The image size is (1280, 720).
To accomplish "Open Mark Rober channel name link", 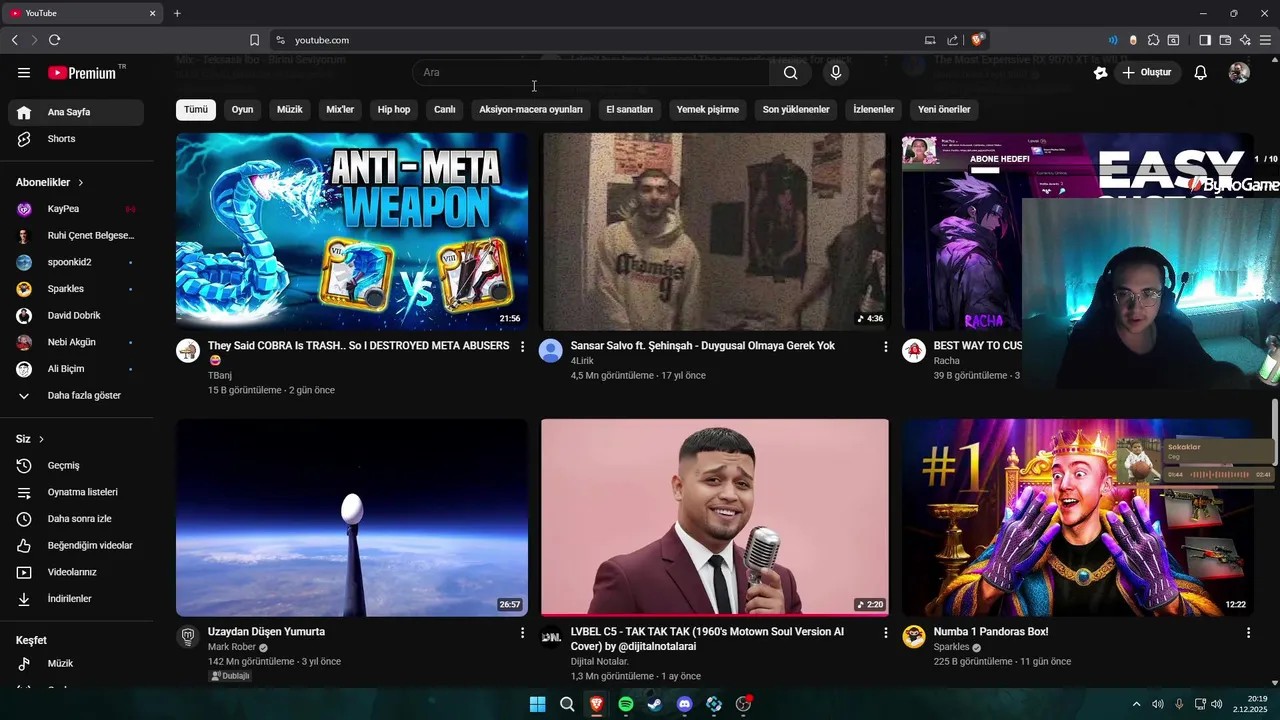I will tap(232, 647).
